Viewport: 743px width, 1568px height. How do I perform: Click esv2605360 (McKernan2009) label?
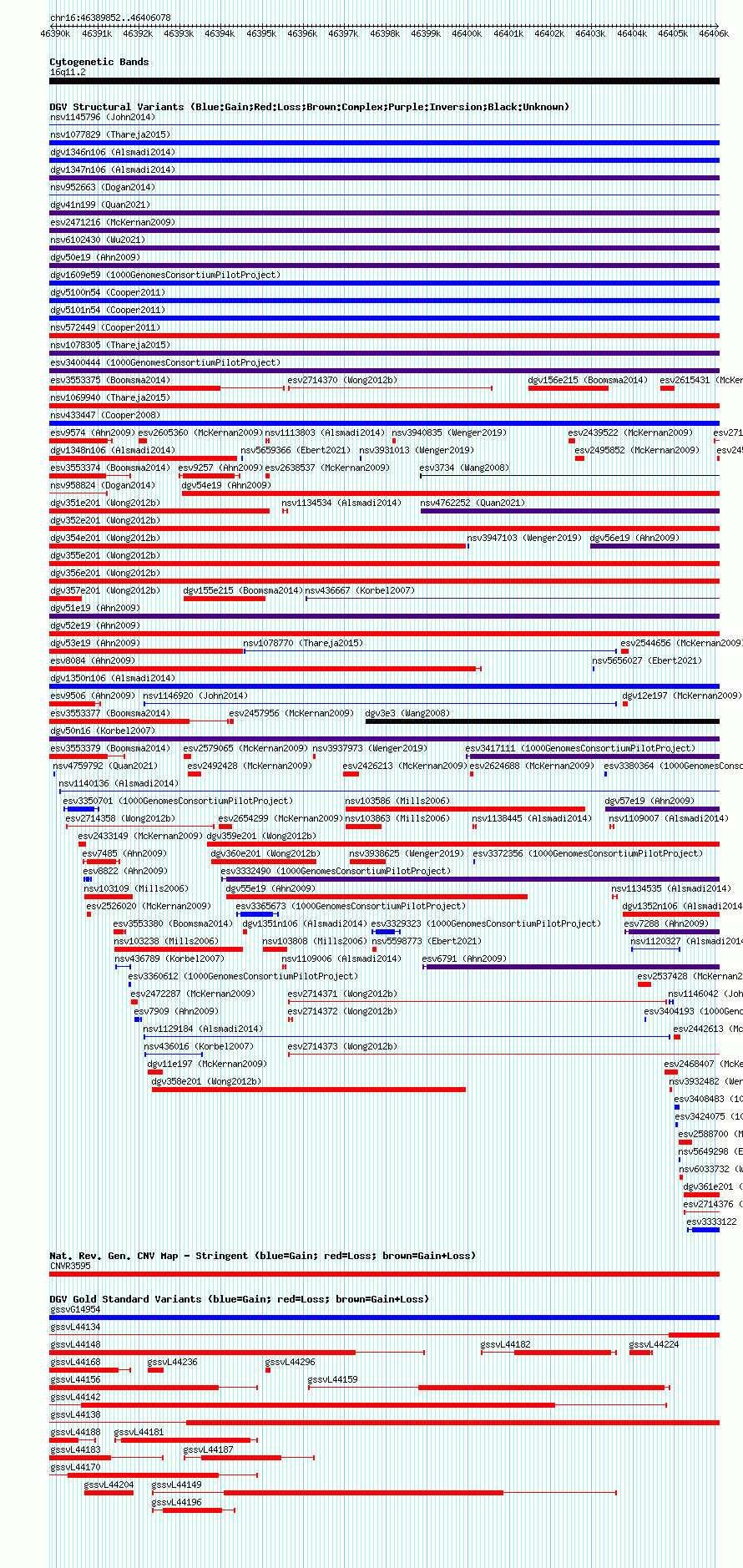click(x=201, y=432)
